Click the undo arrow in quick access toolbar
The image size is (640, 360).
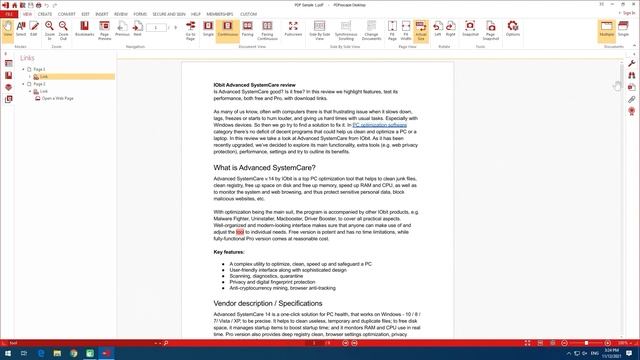[47, 5]
